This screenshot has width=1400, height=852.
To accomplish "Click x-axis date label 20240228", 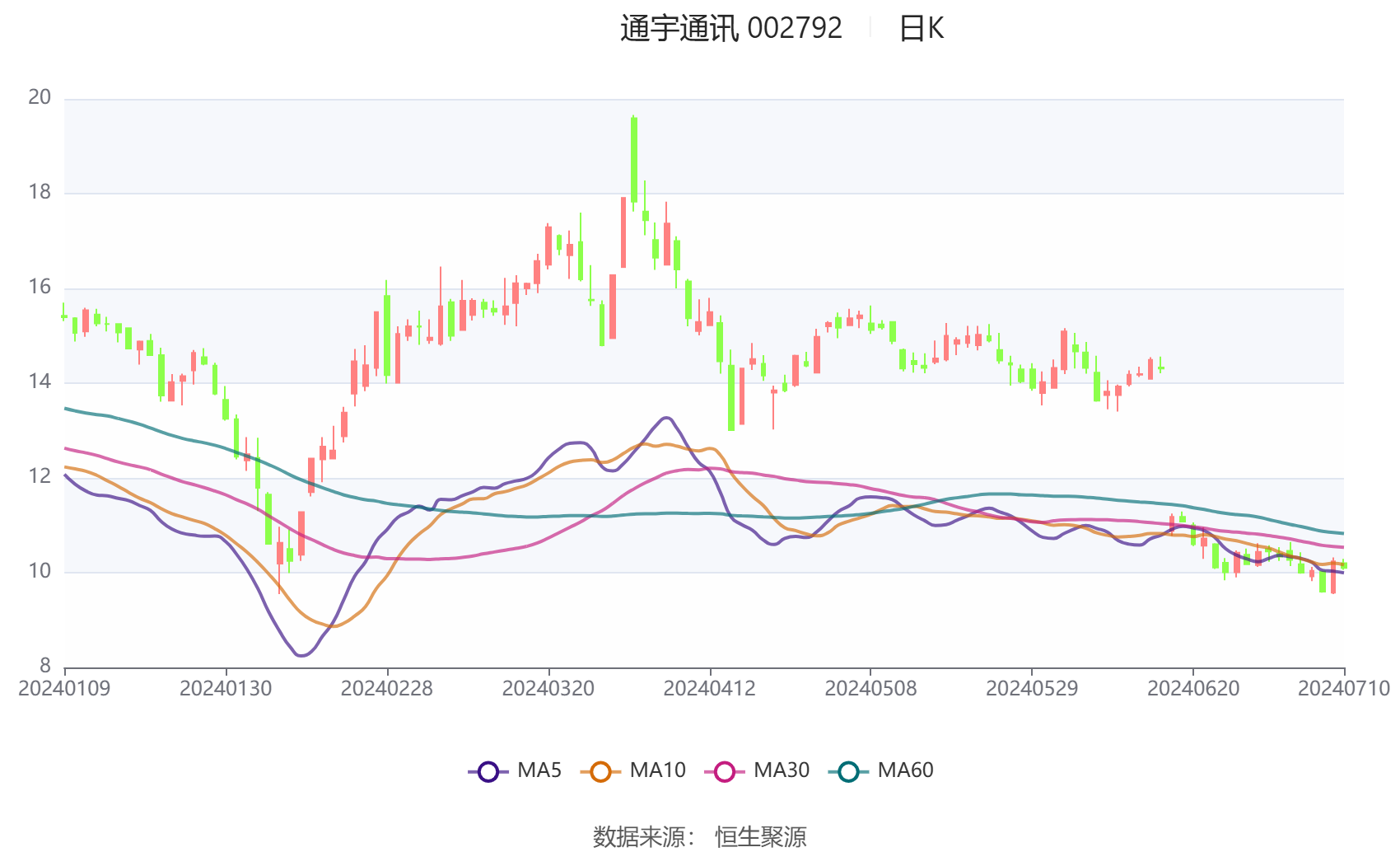I will (x=387, y=689).
